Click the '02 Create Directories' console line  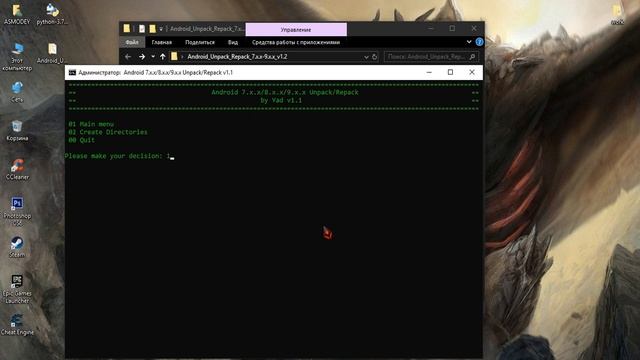(x=108, y=132)
